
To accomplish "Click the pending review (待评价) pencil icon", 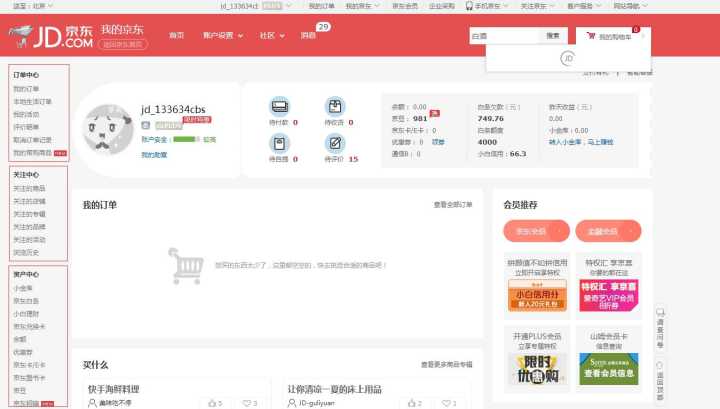I will click(x=335, y=143).
